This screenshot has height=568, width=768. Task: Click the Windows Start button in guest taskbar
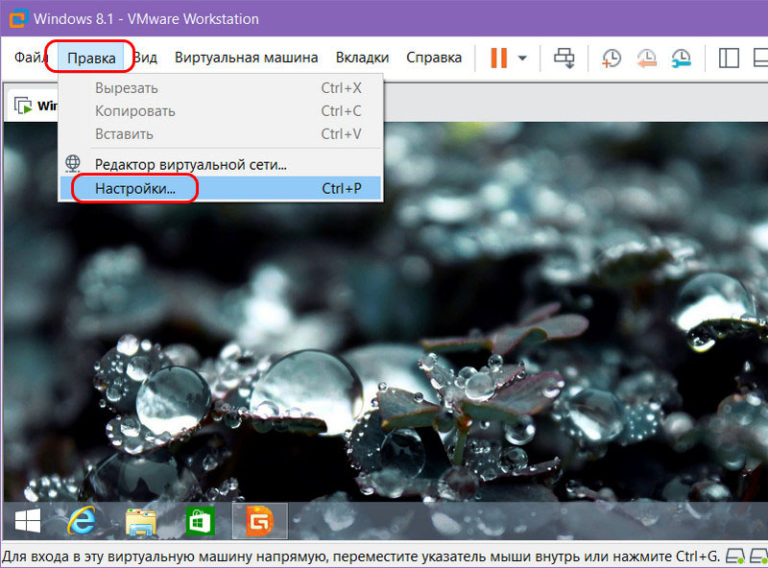click(x=27, y=521)
